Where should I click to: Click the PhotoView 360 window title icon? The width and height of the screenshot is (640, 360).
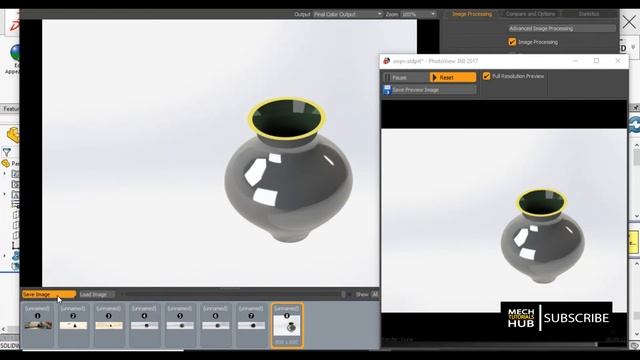[x=387, y=61]
